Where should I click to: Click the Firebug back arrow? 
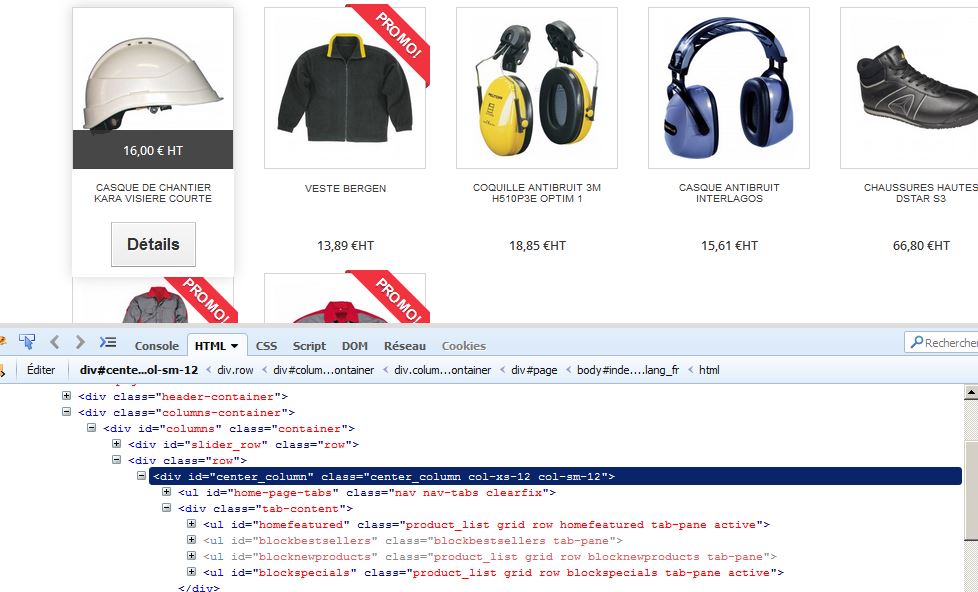(x=54, y=342)
